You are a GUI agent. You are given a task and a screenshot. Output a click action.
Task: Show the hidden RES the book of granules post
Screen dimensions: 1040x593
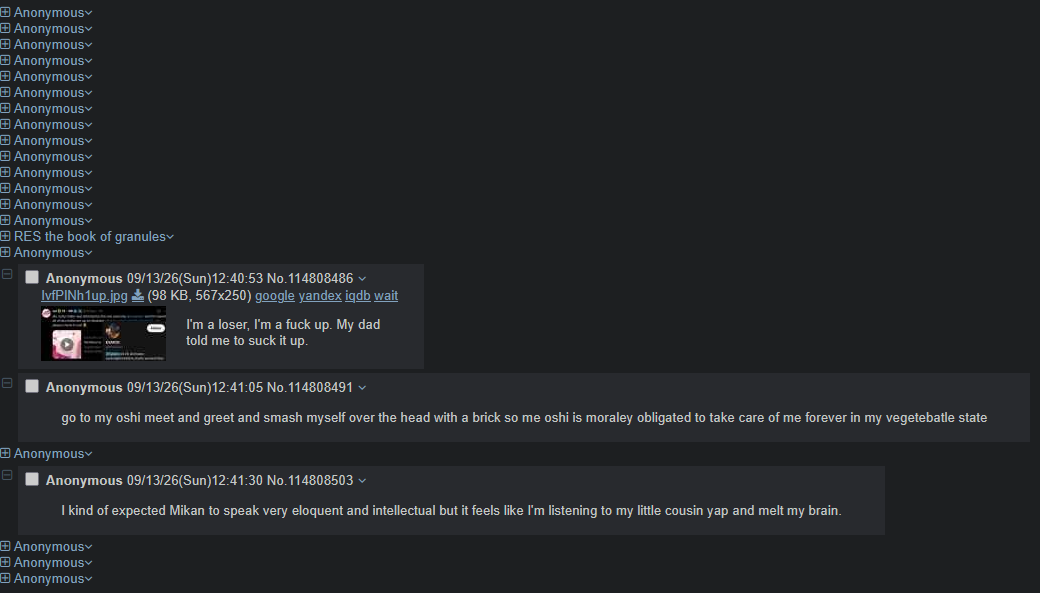[5, 236]
